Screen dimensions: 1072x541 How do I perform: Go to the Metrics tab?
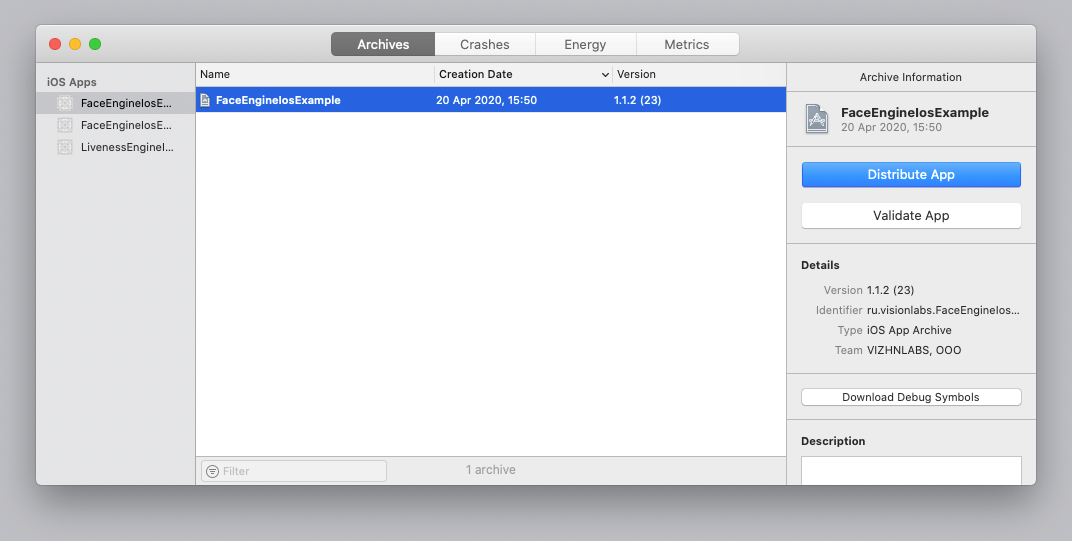pos(687,44)
